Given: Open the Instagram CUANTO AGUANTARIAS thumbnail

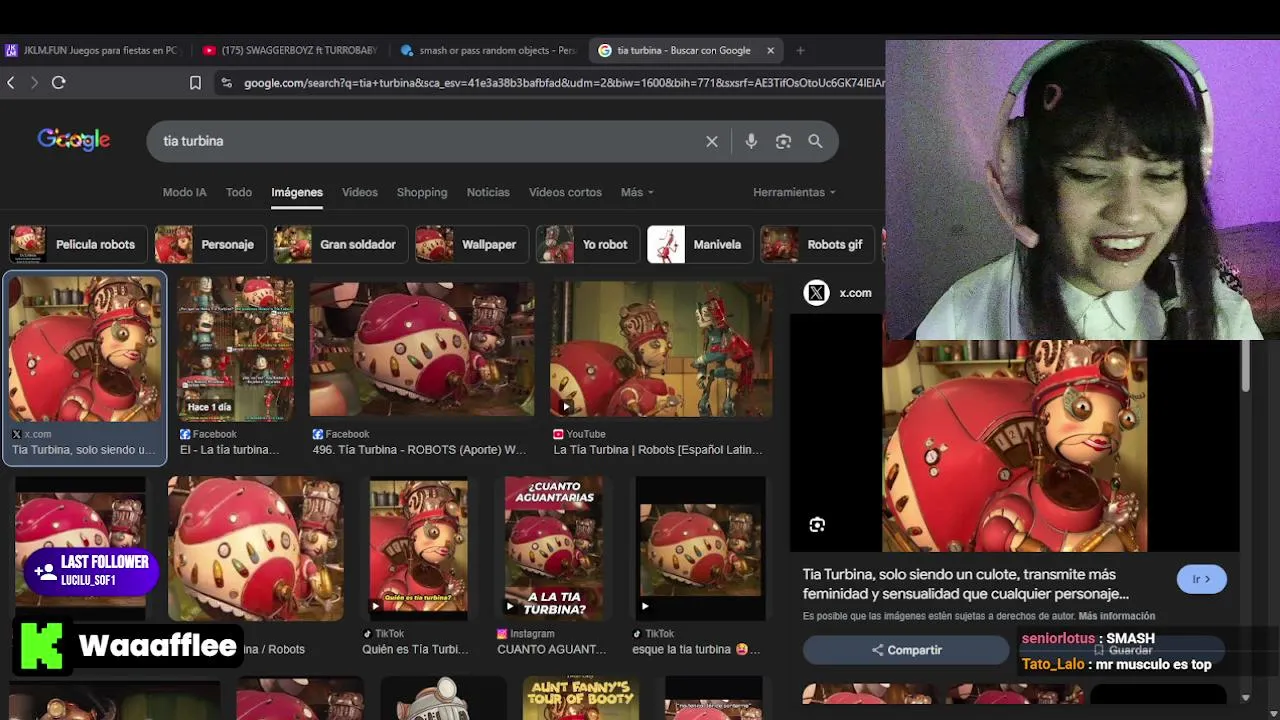Looking at the screenshot, I should point(554,548).
